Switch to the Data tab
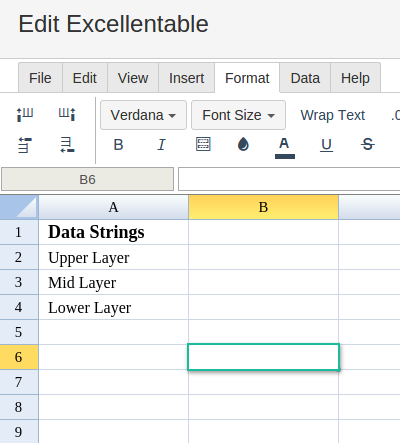The width and height of the screenshot is (400, 443). click(305, 78)
